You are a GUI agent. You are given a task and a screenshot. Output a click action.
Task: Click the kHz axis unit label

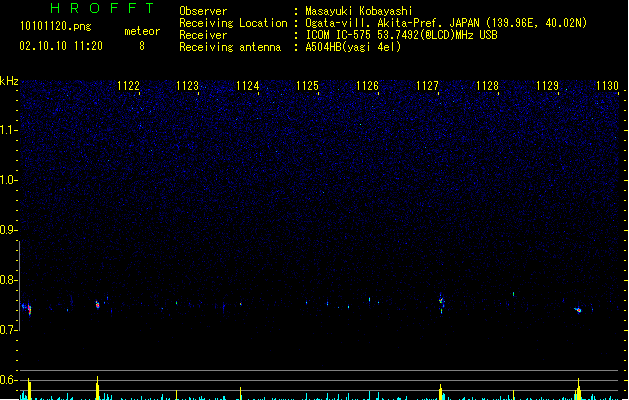tap(9, 81)
